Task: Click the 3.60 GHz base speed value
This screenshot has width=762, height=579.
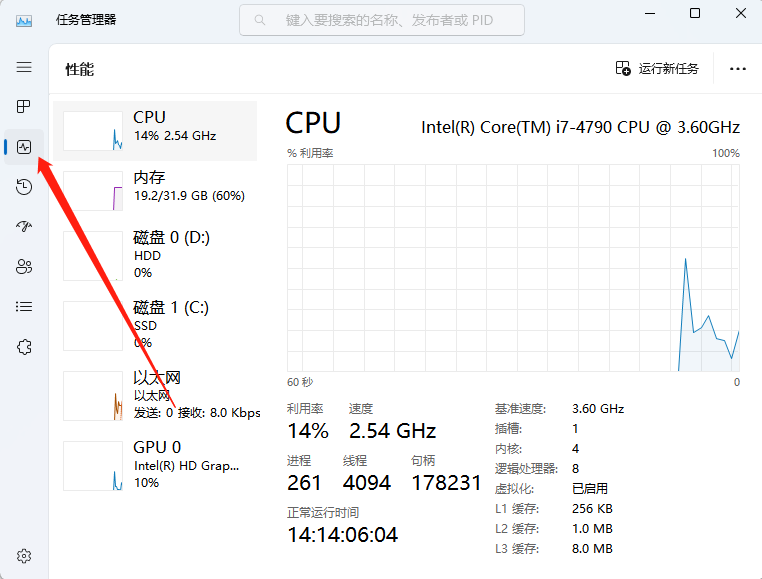Action: [x=598, y=409]
